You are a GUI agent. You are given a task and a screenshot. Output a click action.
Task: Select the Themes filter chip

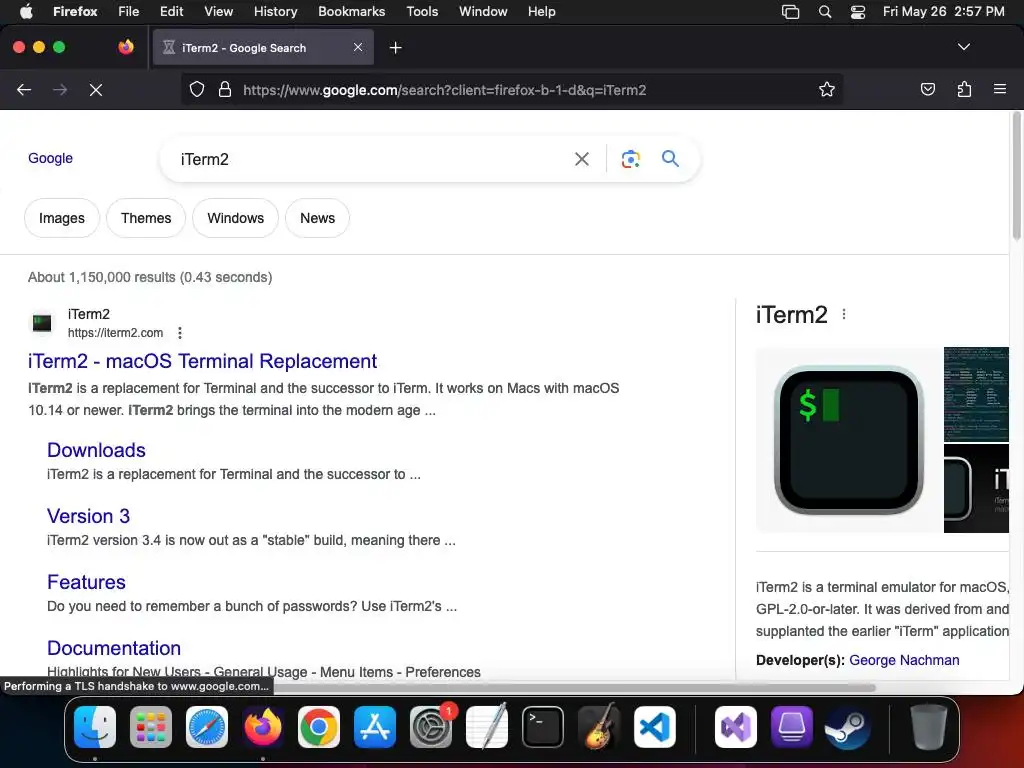146,218
